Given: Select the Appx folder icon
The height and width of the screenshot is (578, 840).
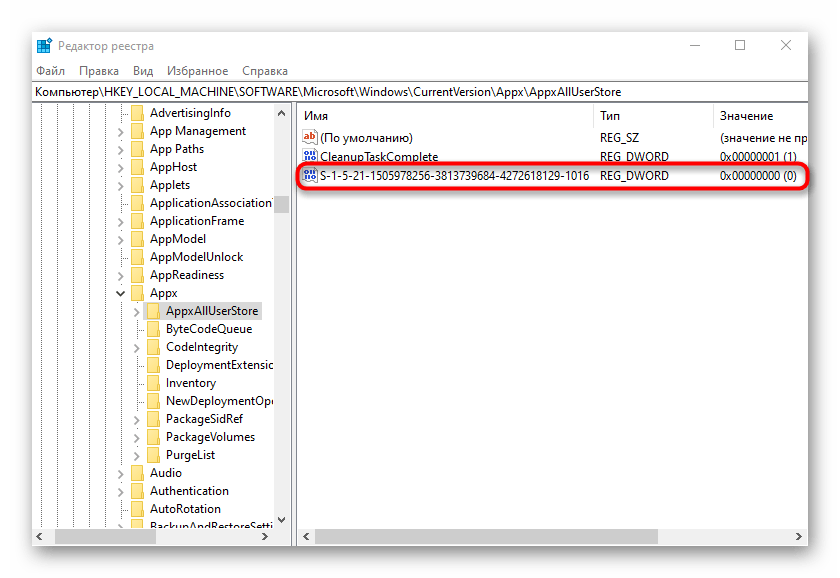Looking at the screenshot, I should (138, 293).
